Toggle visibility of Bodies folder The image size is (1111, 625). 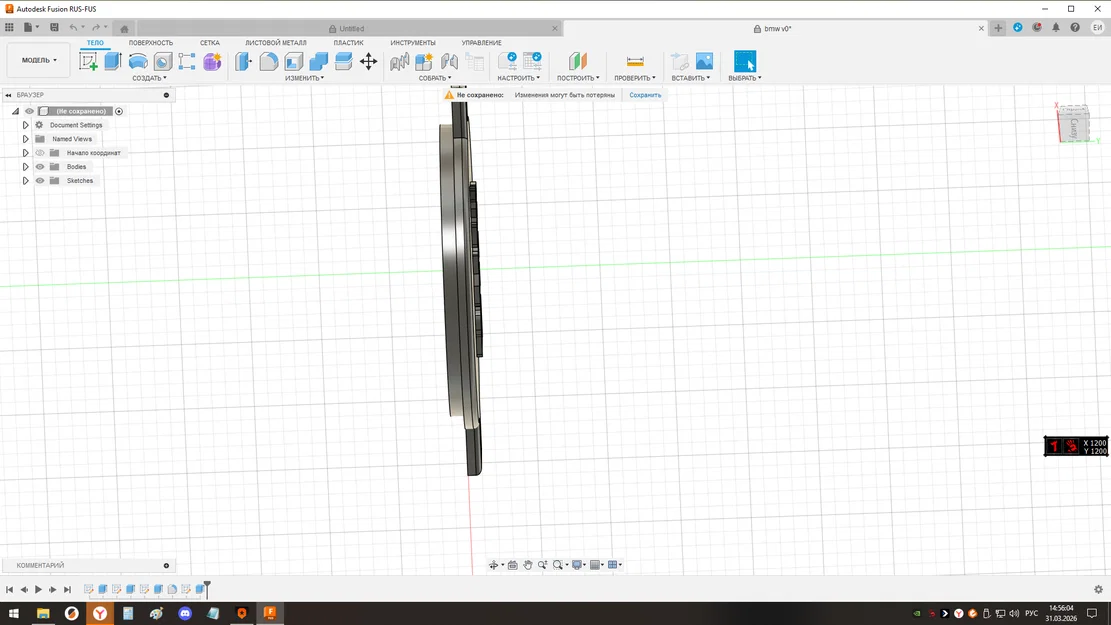coord(40,167)
